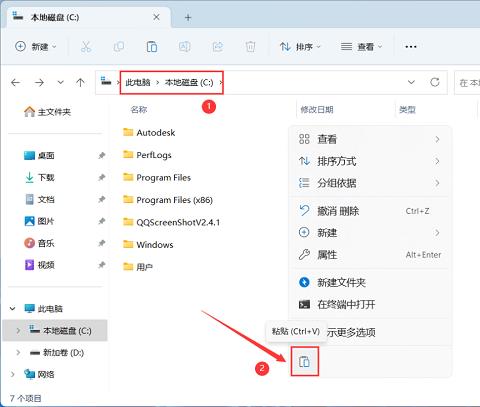The image size is (480, 407).
Task: Click the trash delete icon in the toolbar
Action: [250, 47]
